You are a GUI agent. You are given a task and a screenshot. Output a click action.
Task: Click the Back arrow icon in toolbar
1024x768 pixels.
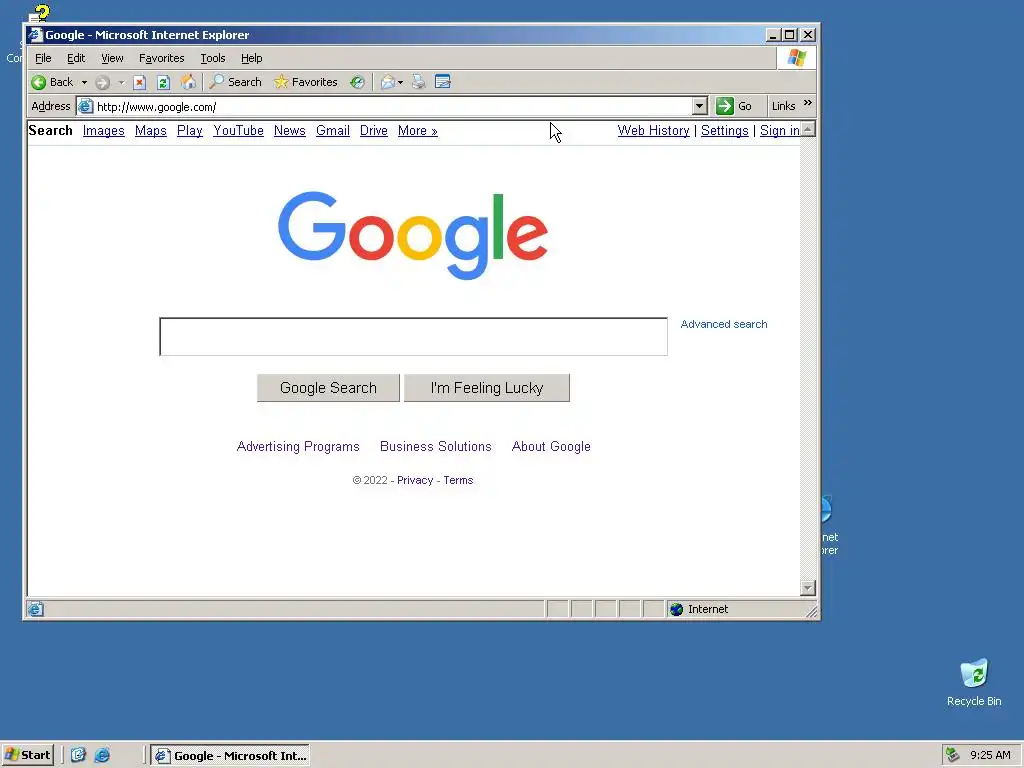[x=39, y=82]
